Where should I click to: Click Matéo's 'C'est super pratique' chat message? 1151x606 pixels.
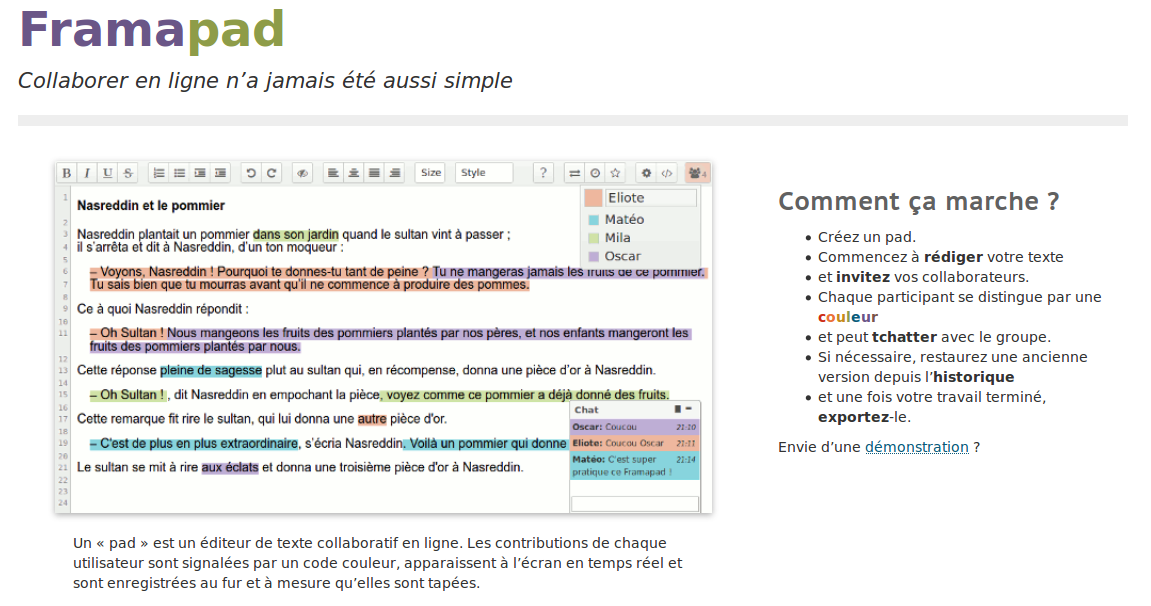(635, 466)
